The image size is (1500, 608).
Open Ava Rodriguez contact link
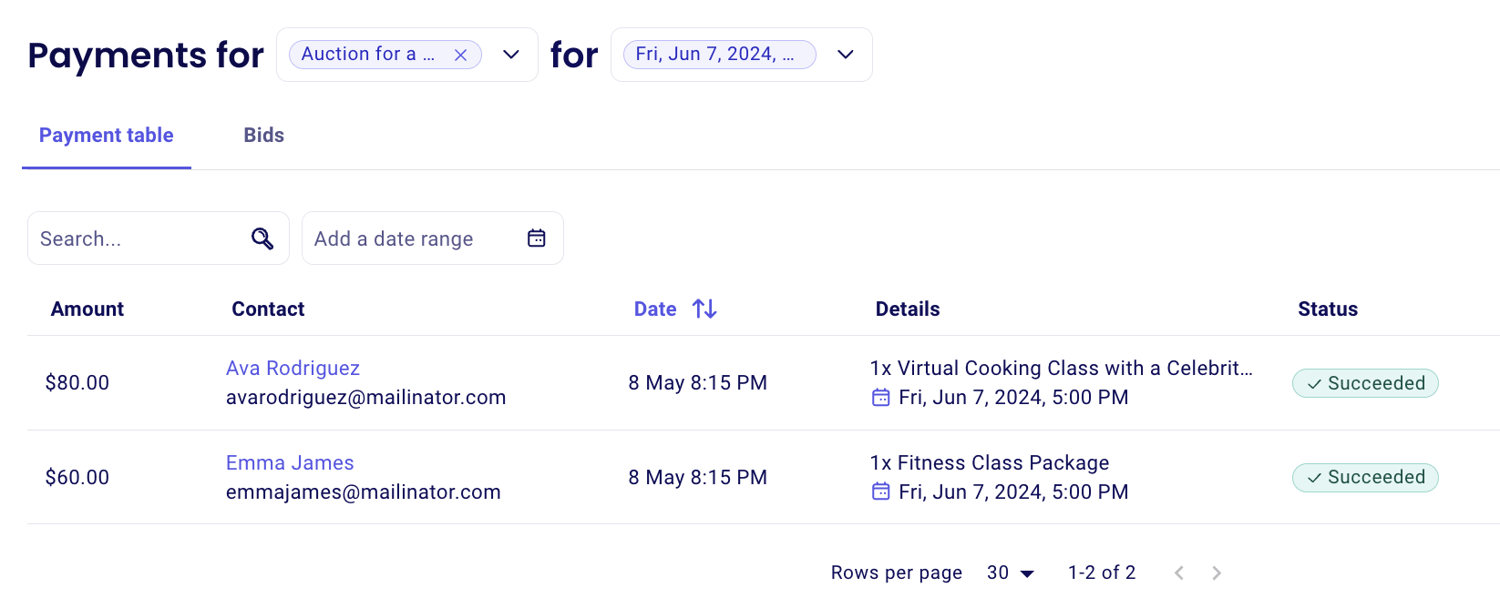click(293, 368)
